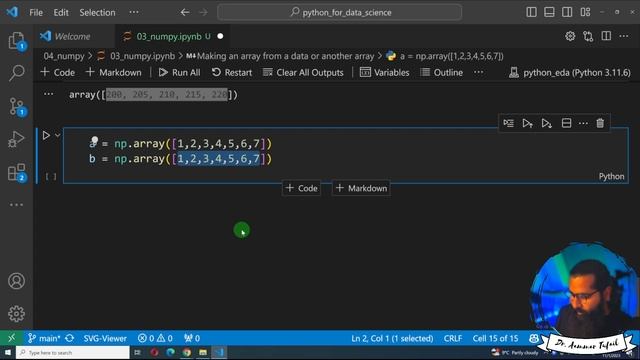Open notebook diff compare icon
The width and height of the screenshot is (640, 360).
point(588,36)
